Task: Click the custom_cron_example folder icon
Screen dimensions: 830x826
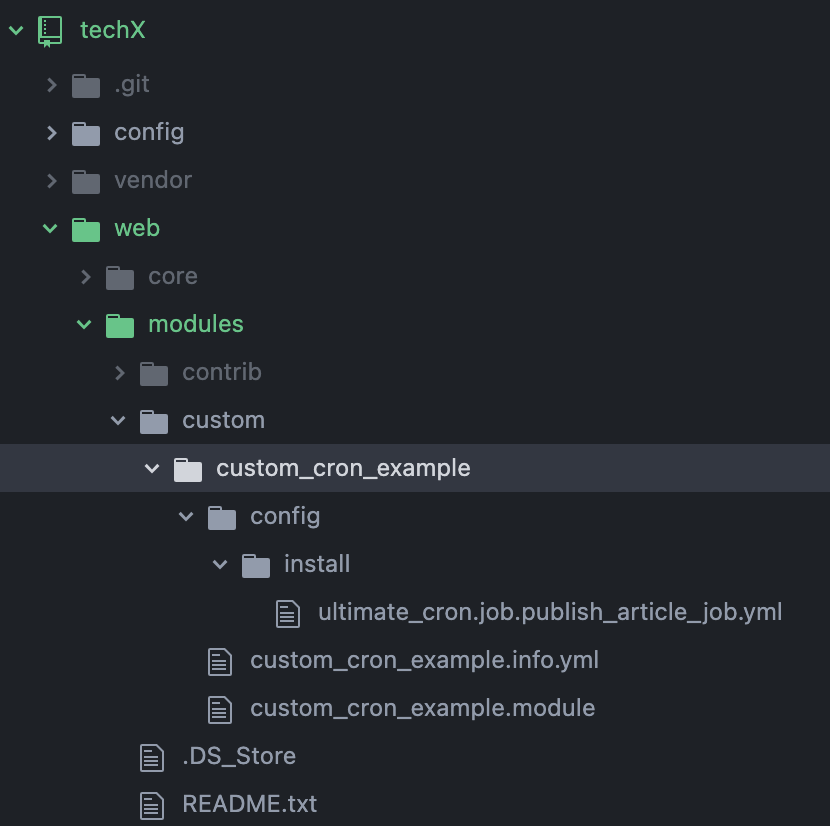Action: [188, 470]
